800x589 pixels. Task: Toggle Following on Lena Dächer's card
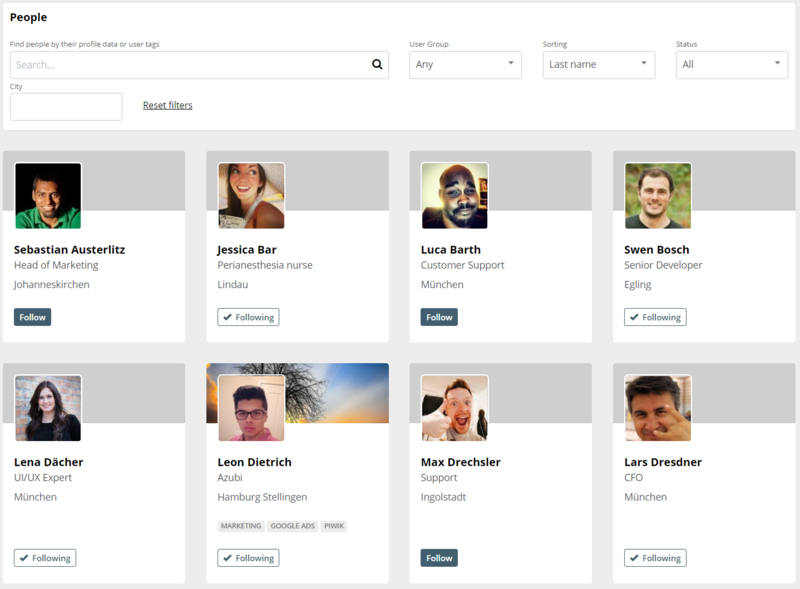click(x=45, y=558)
